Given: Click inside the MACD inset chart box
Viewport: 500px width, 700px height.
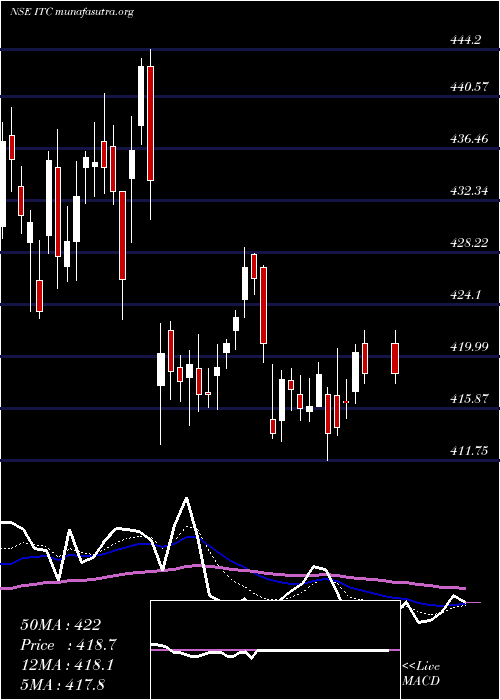Looking at the screenshot, I should tap(275, 650).
